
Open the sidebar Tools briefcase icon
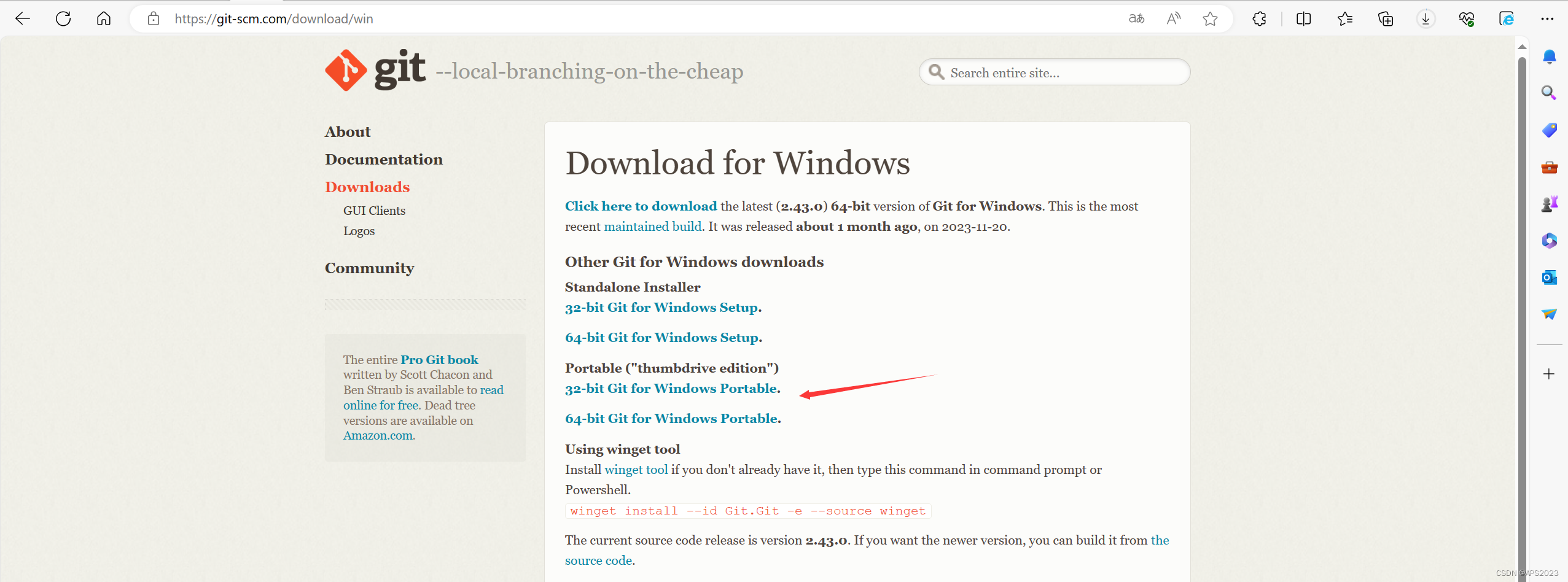coord(1549,166)
